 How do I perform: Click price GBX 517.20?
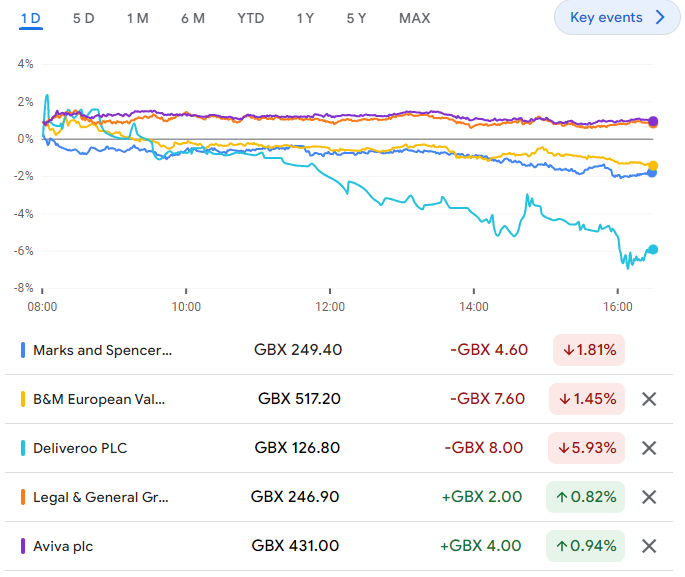coord(299,399)
